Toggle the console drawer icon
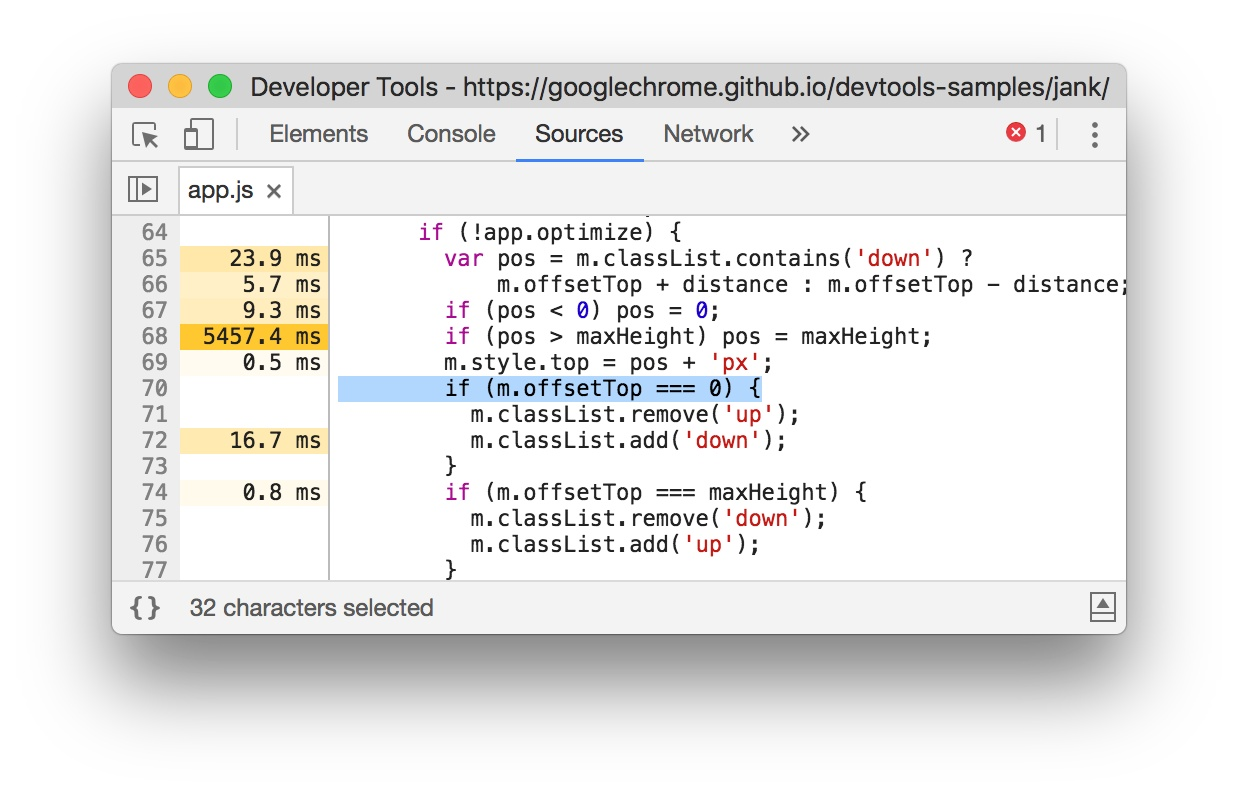This screenshot has height=794, width=1238. [x=1102, y=606]
